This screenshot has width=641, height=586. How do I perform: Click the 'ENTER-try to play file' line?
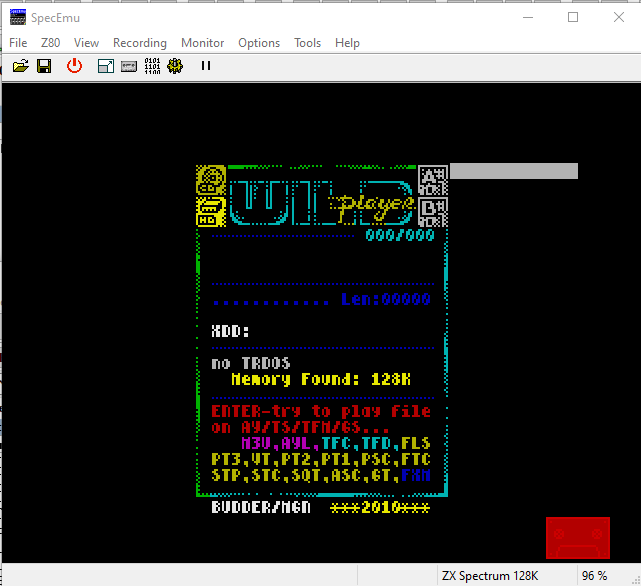pos(321,411)
